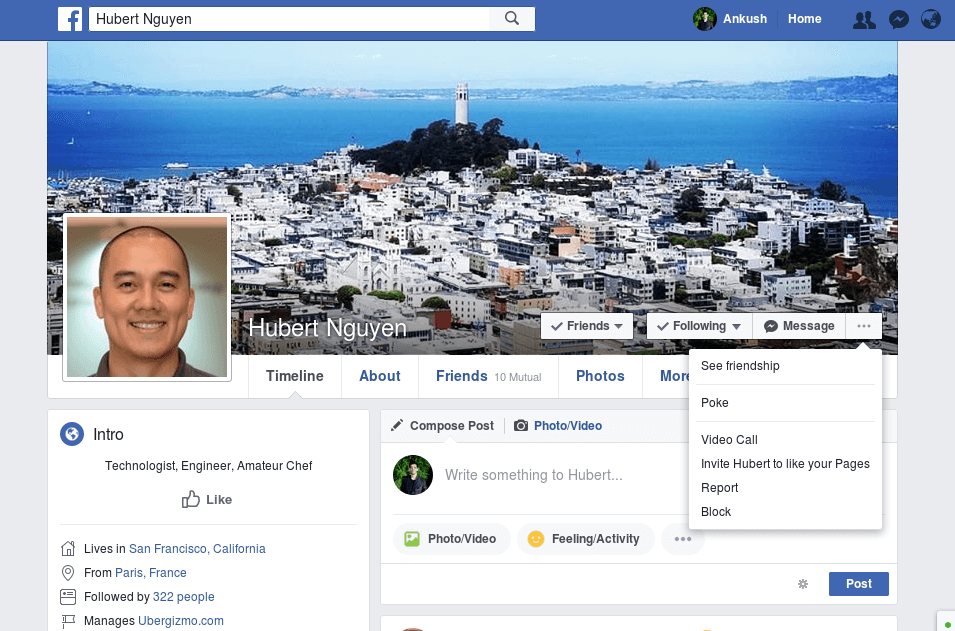The image size is (955, 631).
Task: Click the yellow Feeling/Activity smiley icon
Action: [536, 539]
